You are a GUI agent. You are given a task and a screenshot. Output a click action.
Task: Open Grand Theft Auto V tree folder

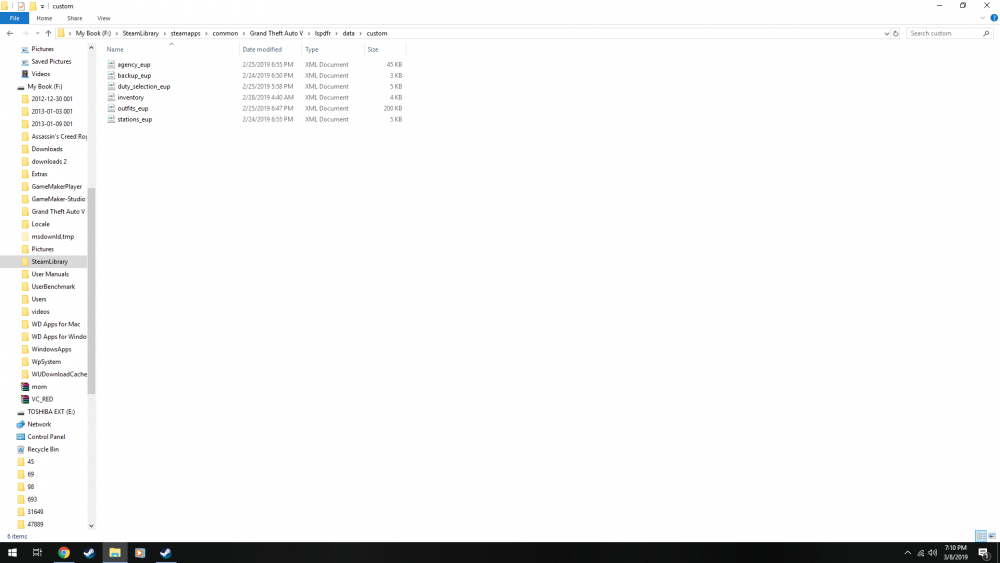[57, 212]
